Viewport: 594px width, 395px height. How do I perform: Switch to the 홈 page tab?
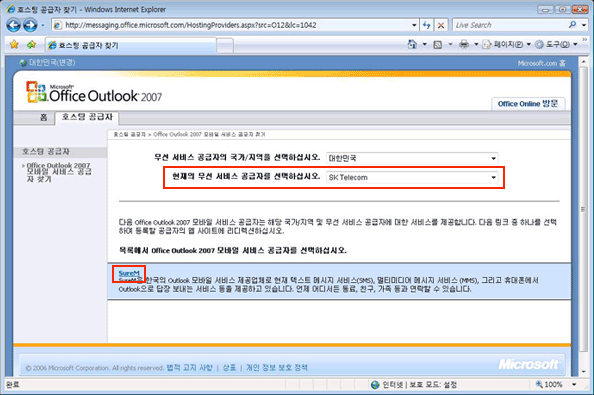pos(44,117)
